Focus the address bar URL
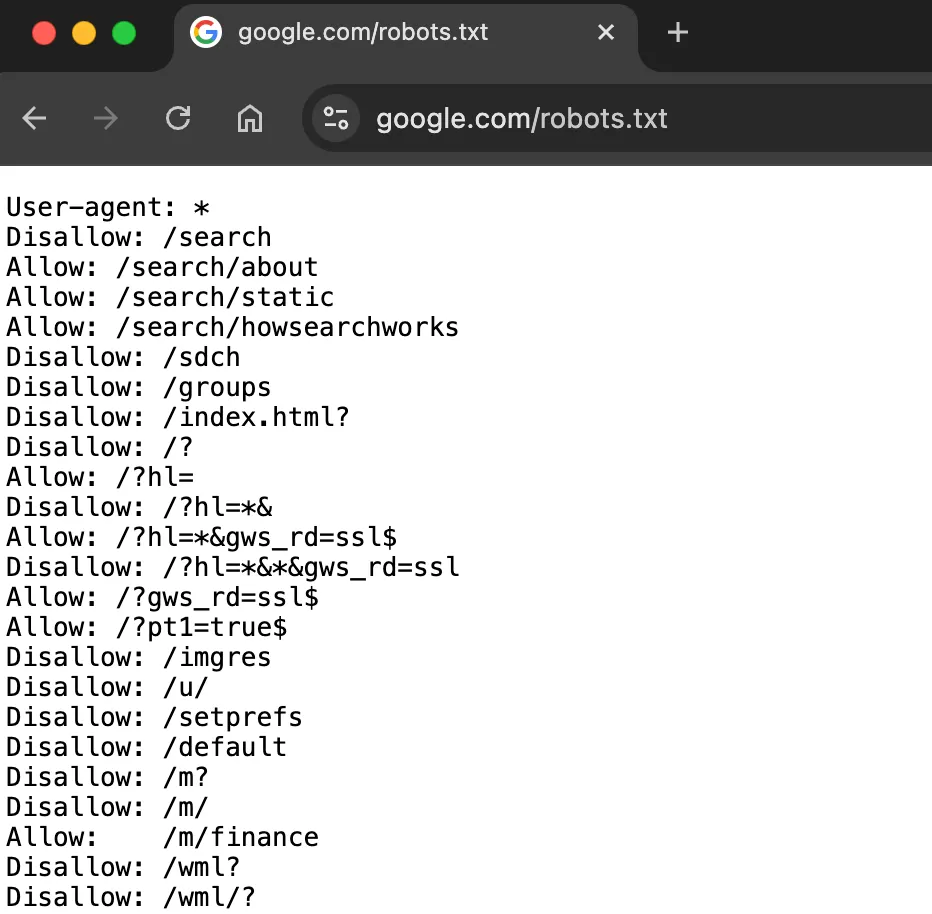 click(x=522, y=119)
